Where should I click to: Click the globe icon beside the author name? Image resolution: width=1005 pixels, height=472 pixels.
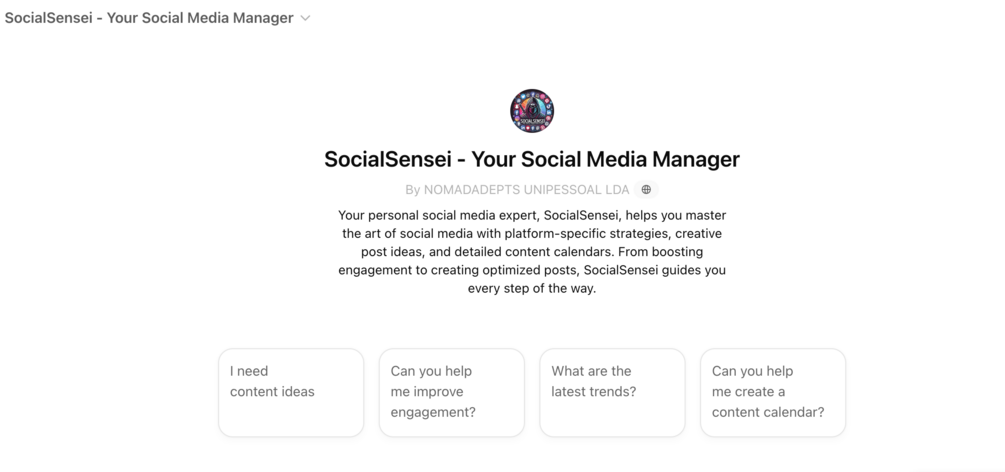pyautogui.click(x=646, y=189)
